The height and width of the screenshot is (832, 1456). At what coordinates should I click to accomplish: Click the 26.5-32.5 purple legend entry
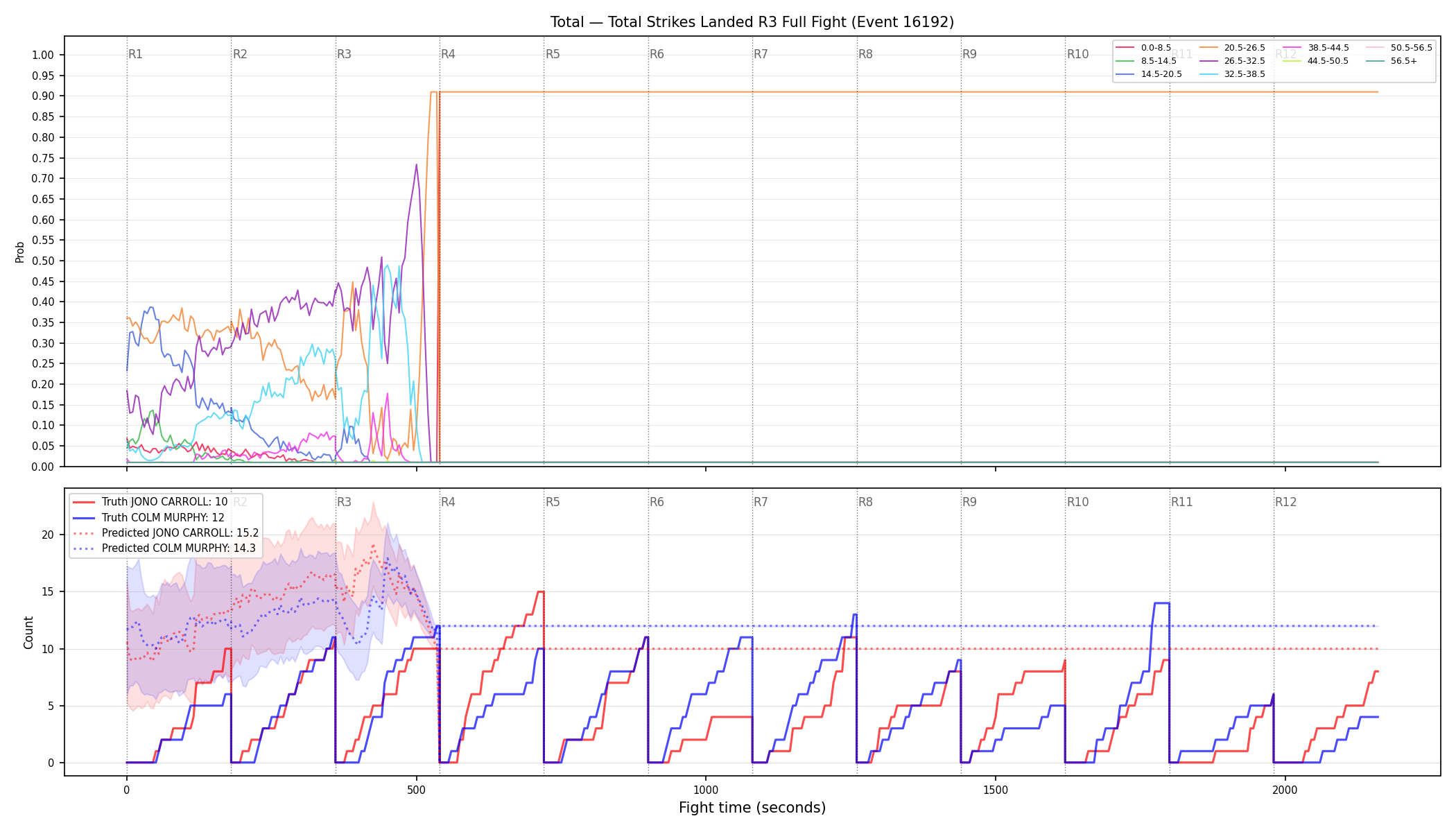click(1232, 61)
